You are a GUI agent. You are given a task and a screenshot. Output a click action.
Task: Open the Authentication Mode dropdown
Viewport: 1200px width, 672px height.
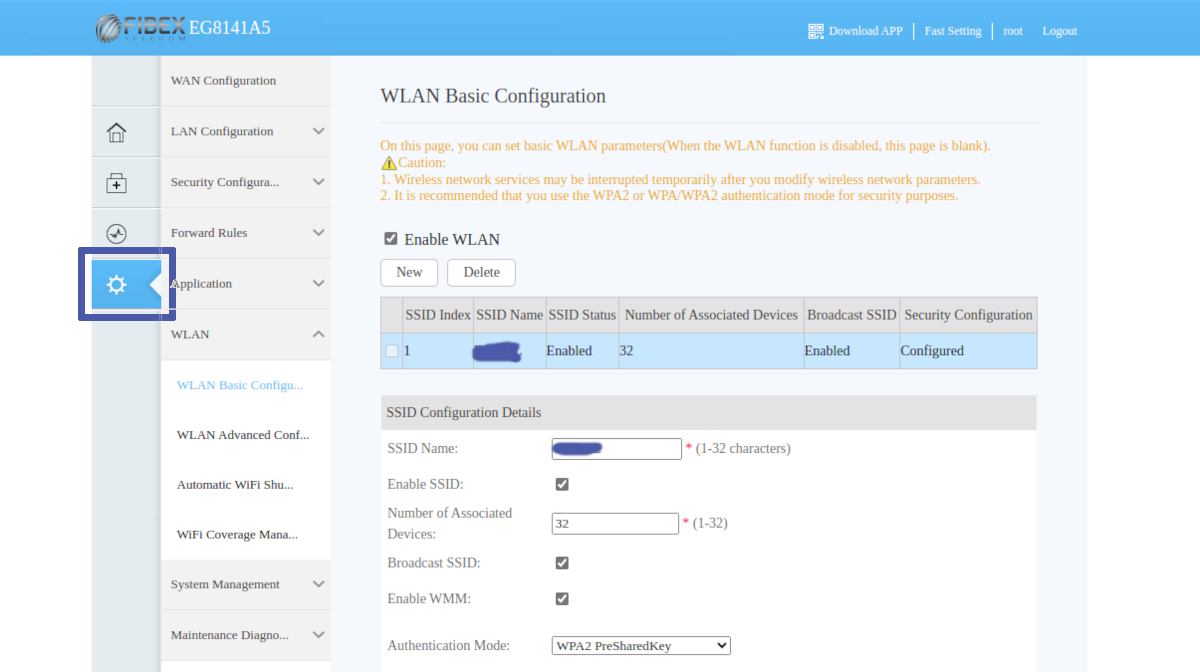641,646
